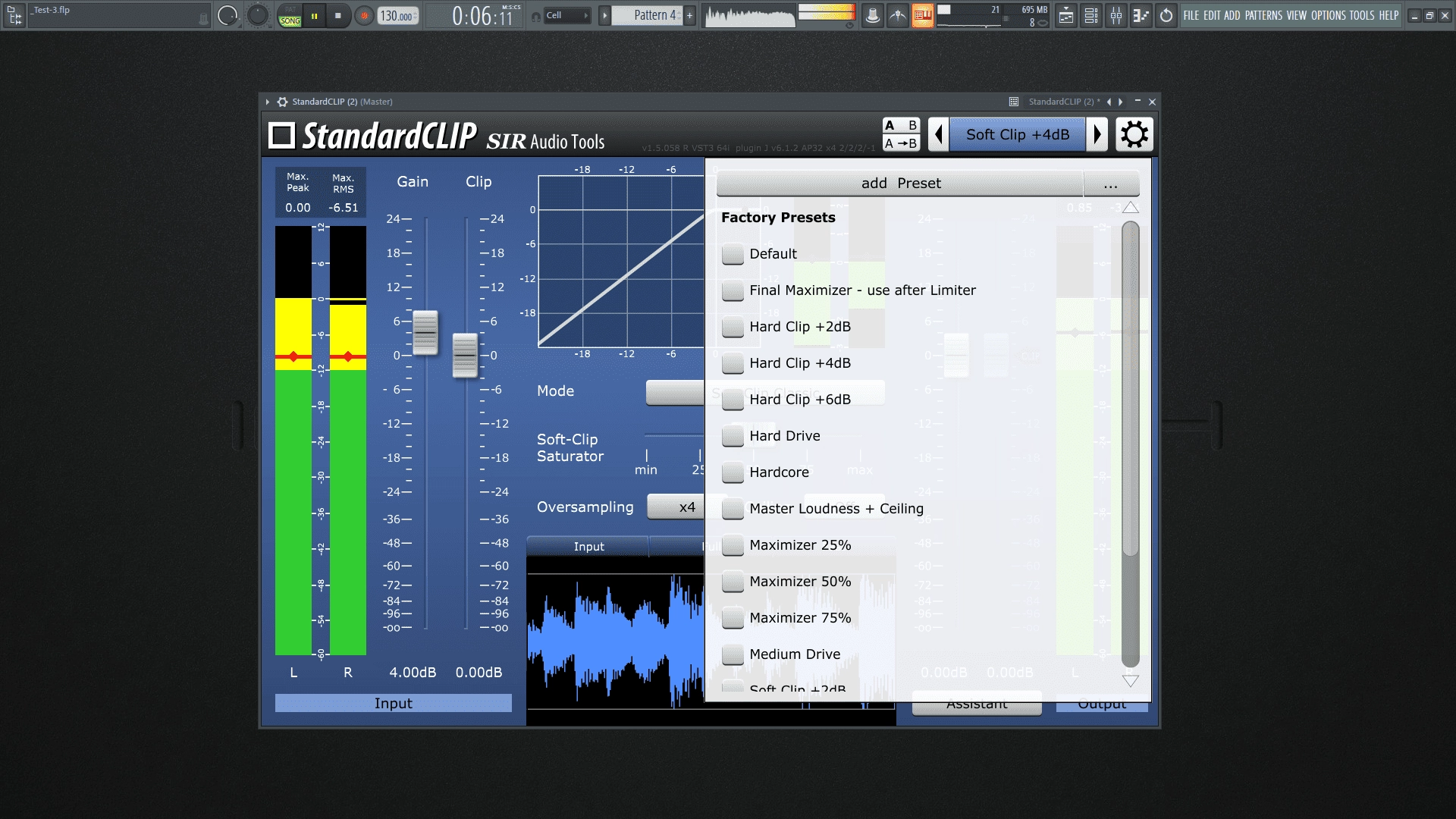This screenshot has width=1456, height=819.
Task: Click the 130.000 tempo field
Action: (x=397, y=16)
